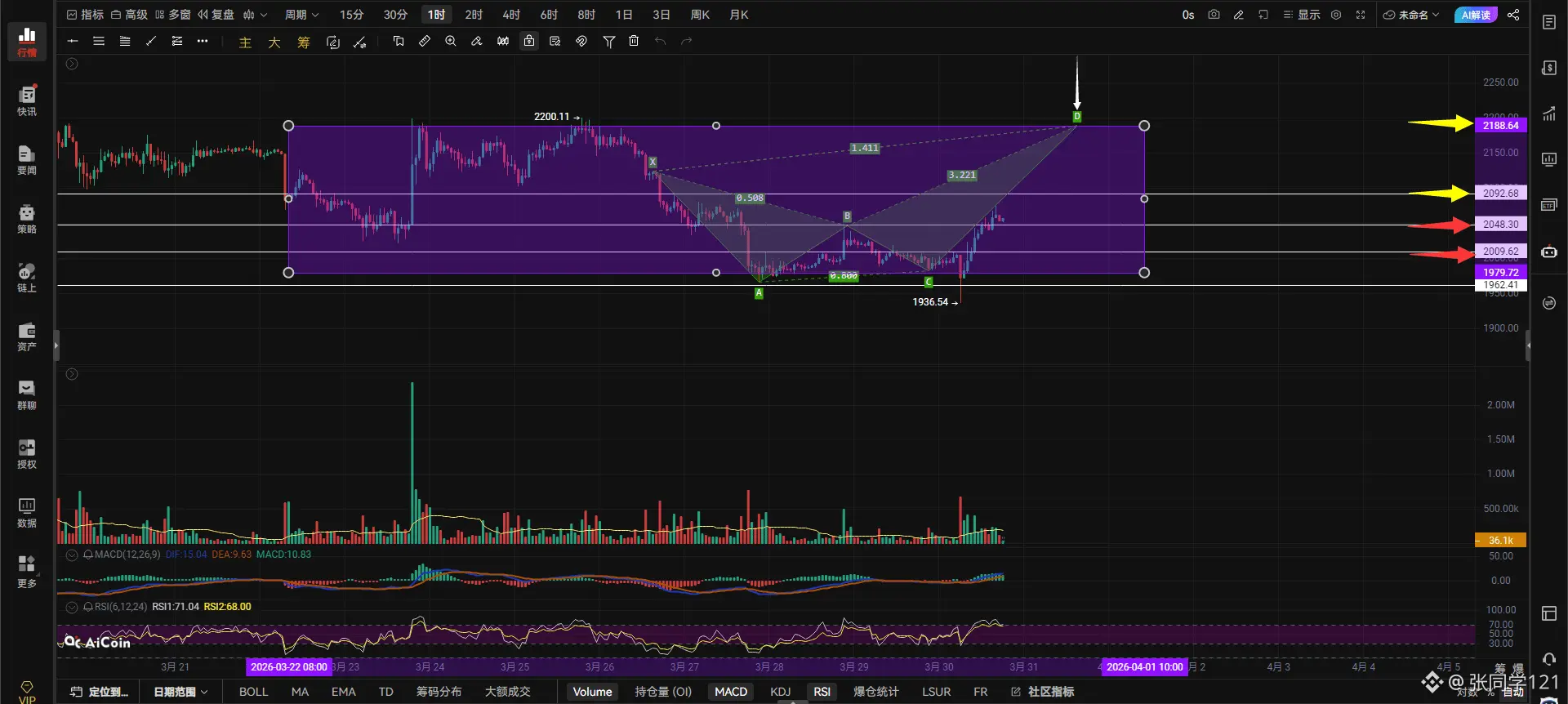Click the 定位到 locate button

point(100,692)
